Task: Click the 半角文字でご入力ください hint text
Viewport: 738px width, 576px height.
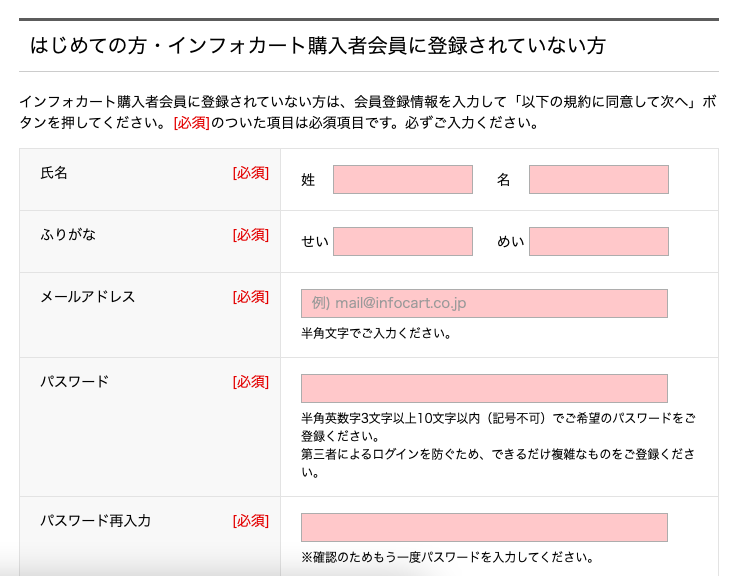Action: pyautogui.click(x=376, y=333)
